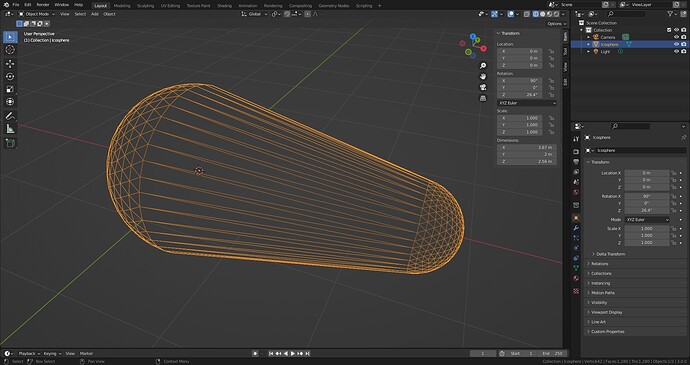Open the Render menu

coord(43,4)
